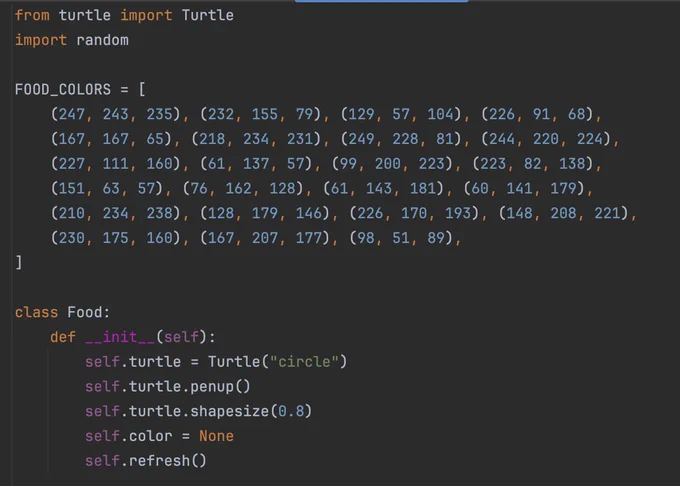Click 'color' in the self.color assignment
The height and width of the screenshot is (486, 680).
(x=150, y=436)
